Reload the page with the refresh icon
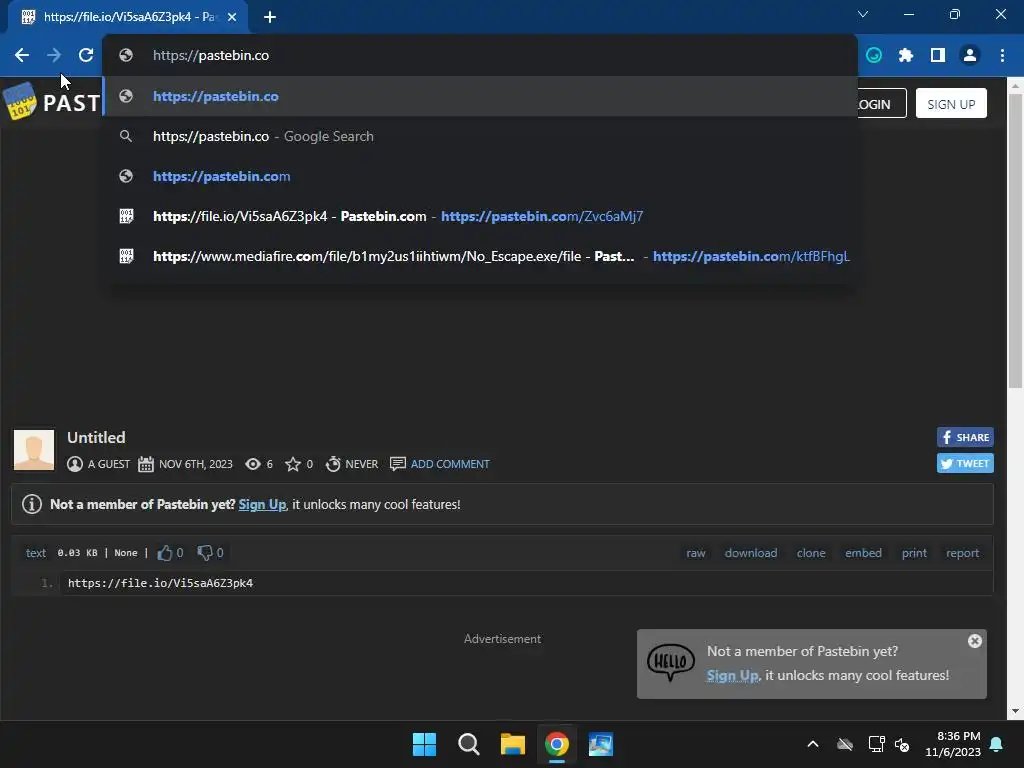The height and width of the screenshot is (768, 1024). (x=86, y=56)
